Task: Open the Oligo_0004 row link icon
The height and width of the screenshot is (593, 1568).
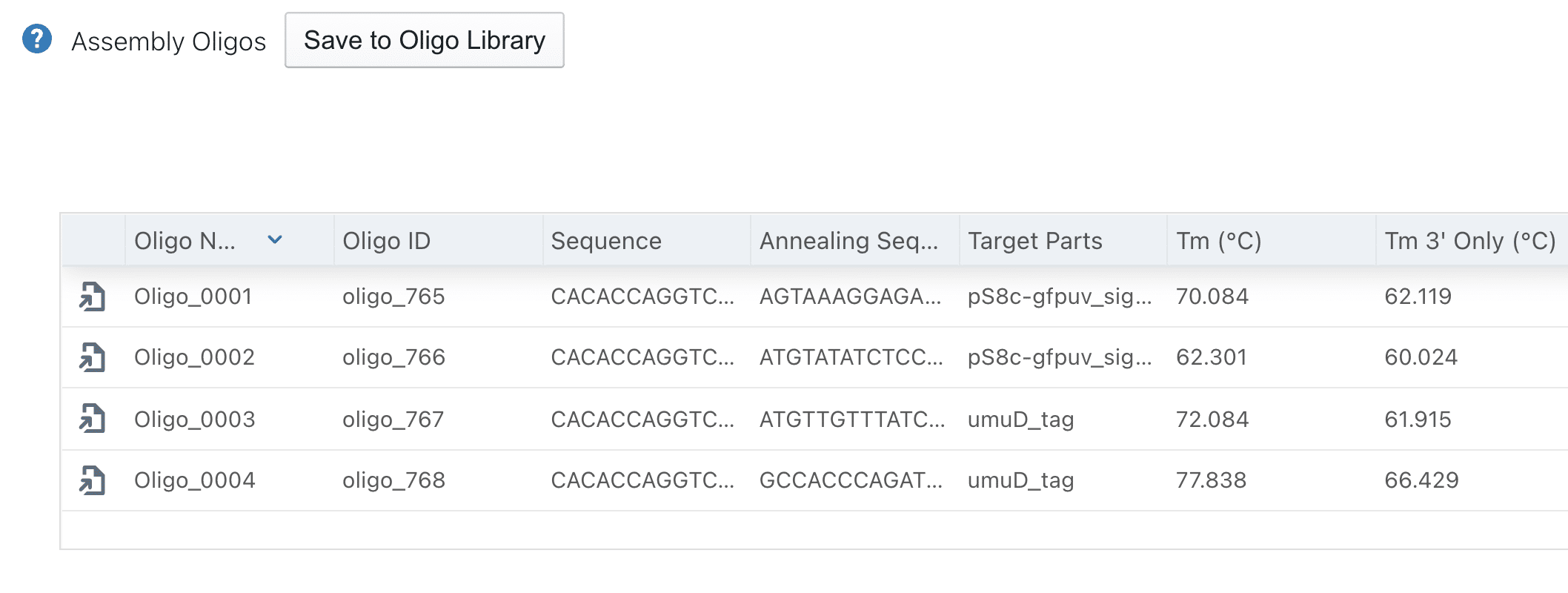Action: (x=93, y=480)
